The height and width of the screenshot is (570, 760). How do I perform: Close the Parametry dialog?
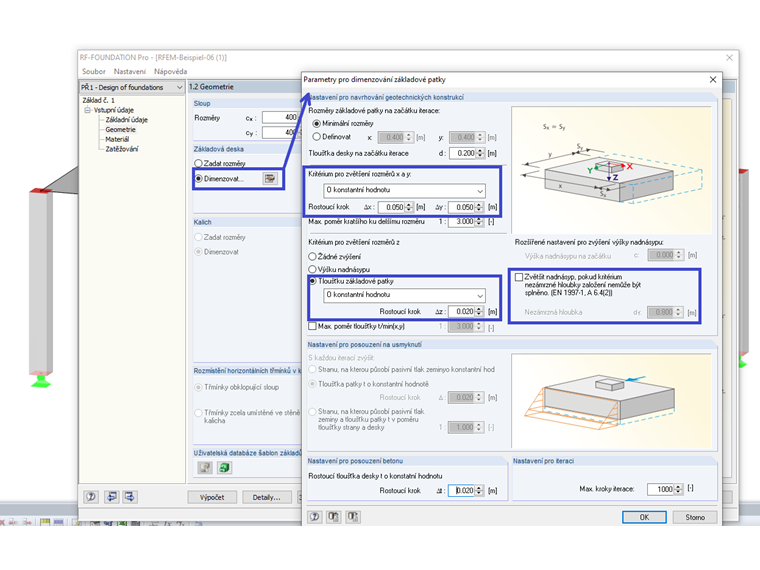pos(712,79)
